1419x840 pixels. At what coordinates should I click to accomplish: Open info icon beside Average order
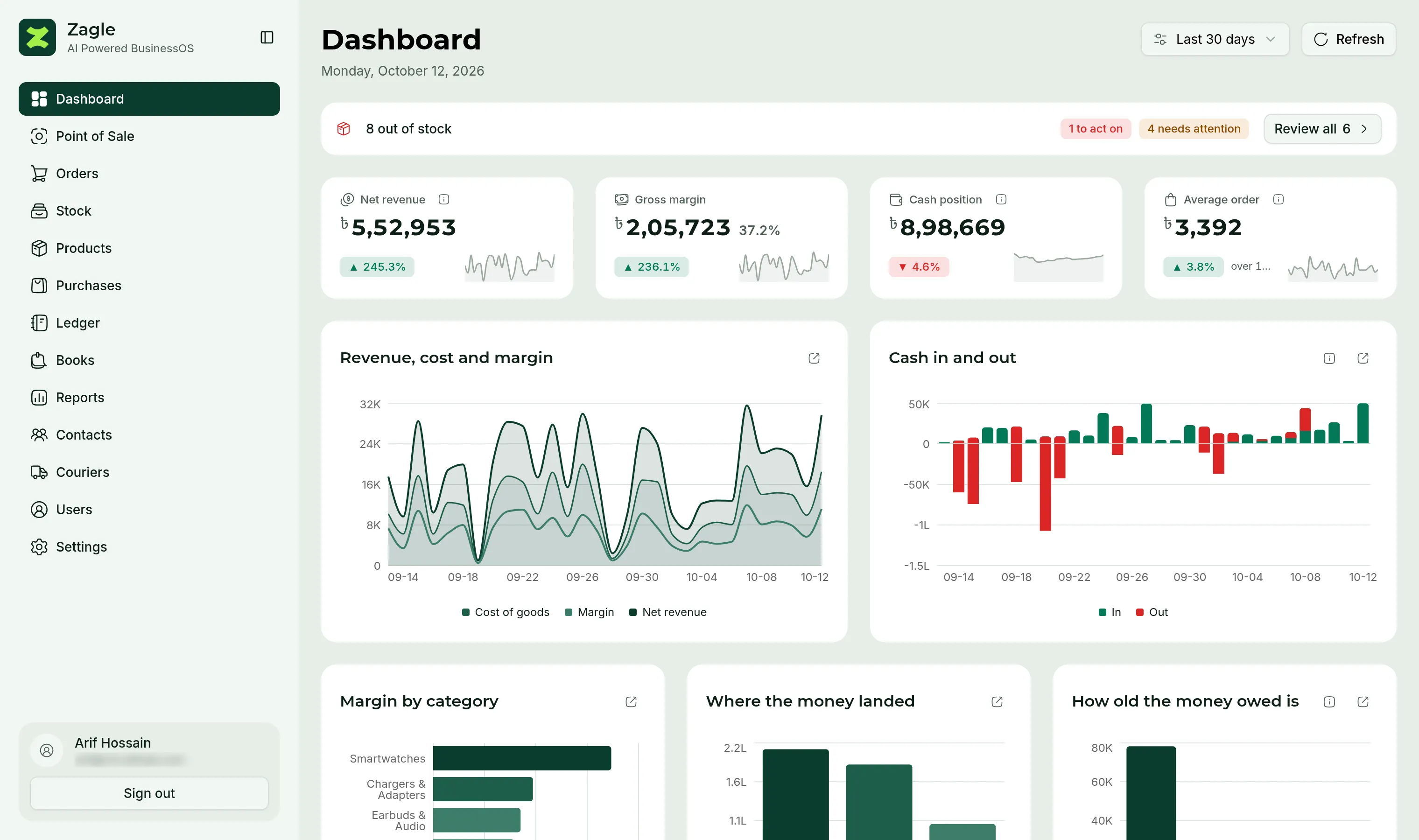click(x=1278, y=199)
